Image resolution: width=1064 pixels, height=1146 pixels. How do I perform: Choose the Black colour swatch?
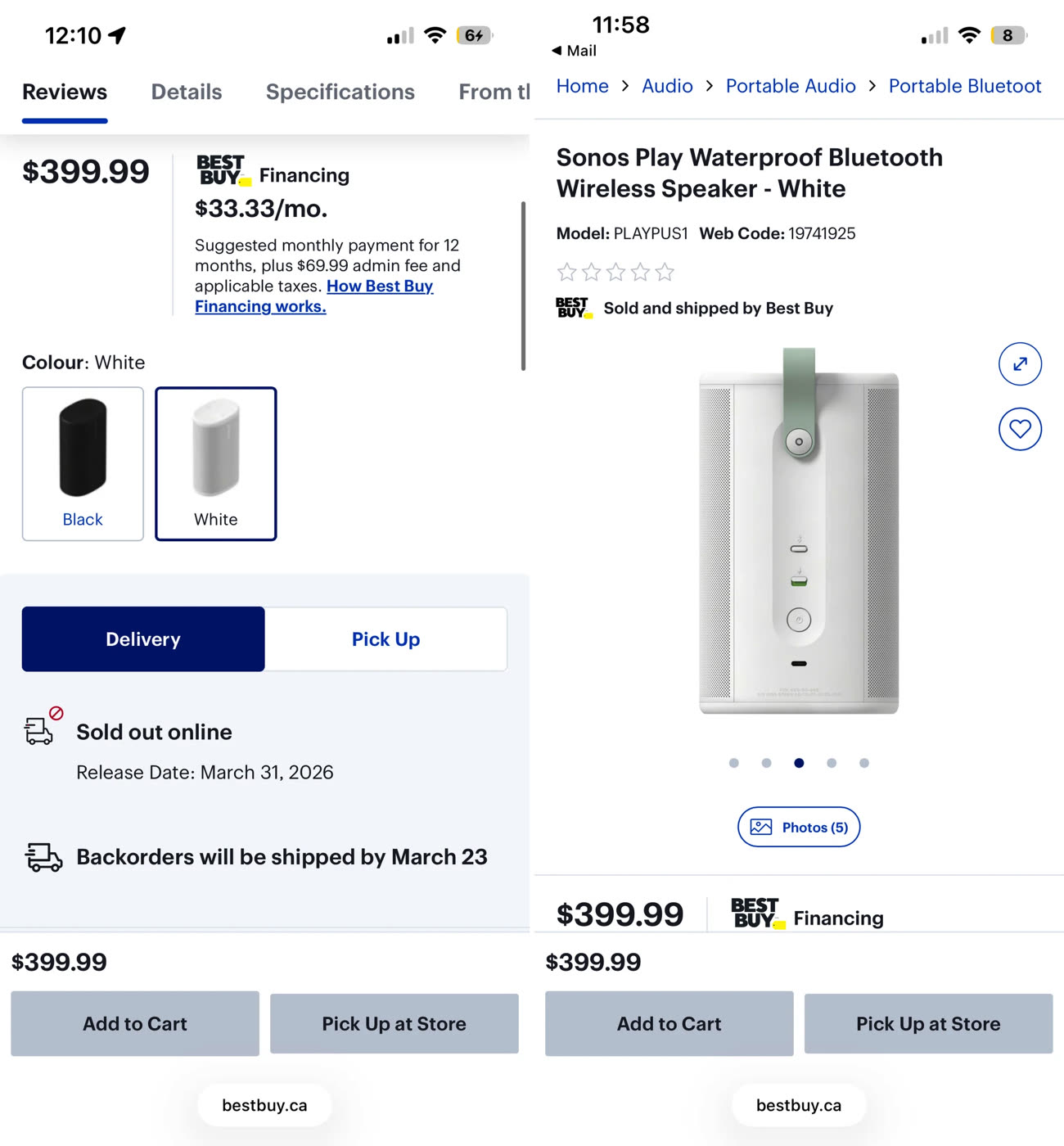(x=83, y=463)
